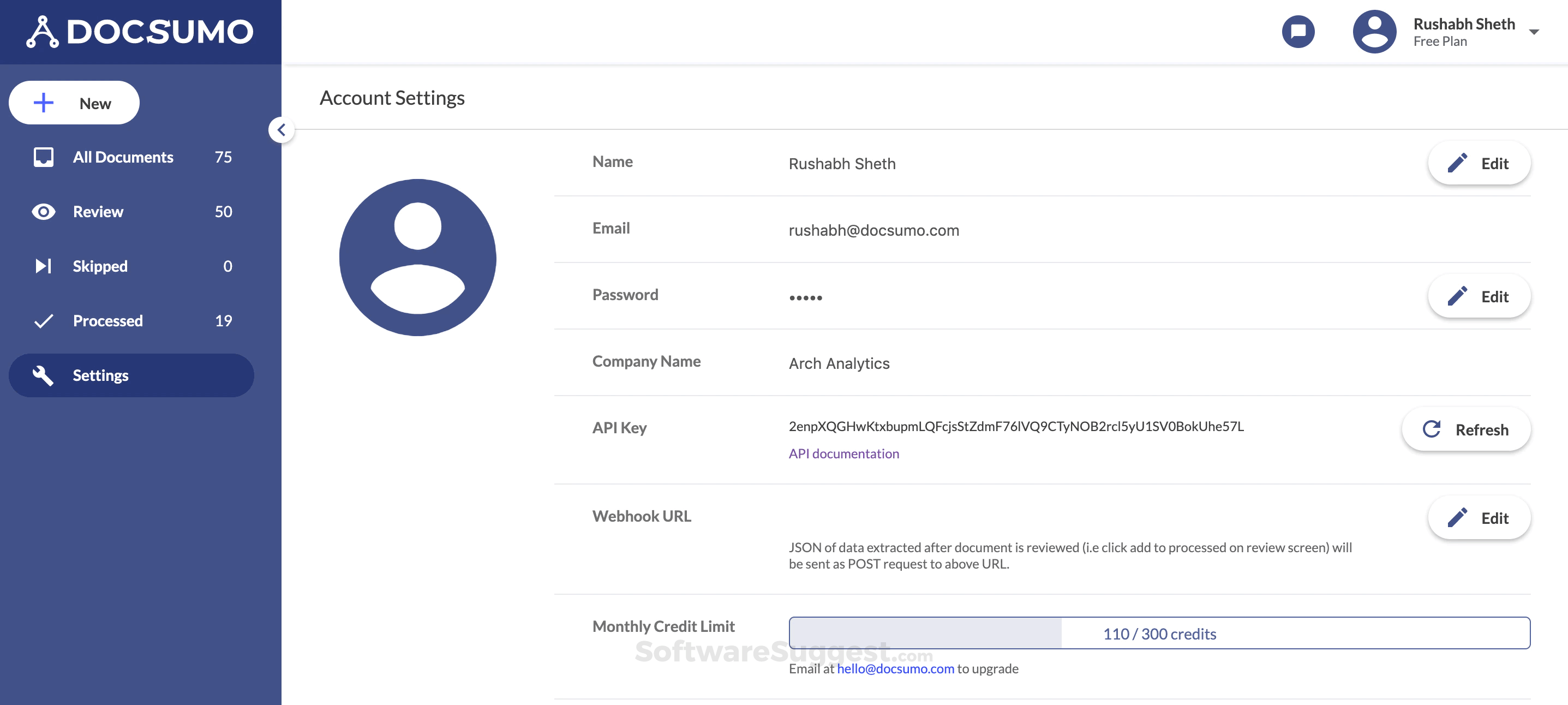Click the Settings wrench icon

click(43, 375)
